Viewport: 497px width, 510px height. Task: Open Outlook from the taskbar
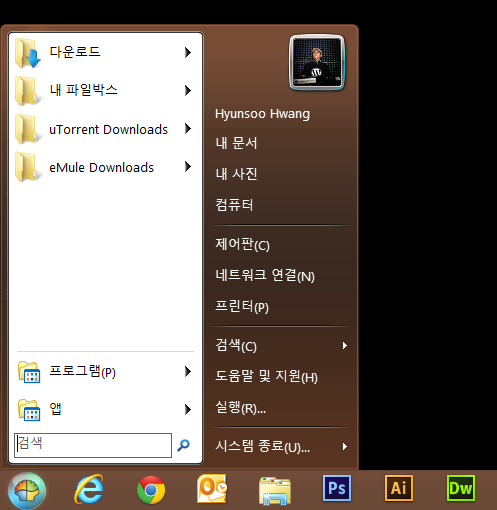click(212, 489)
